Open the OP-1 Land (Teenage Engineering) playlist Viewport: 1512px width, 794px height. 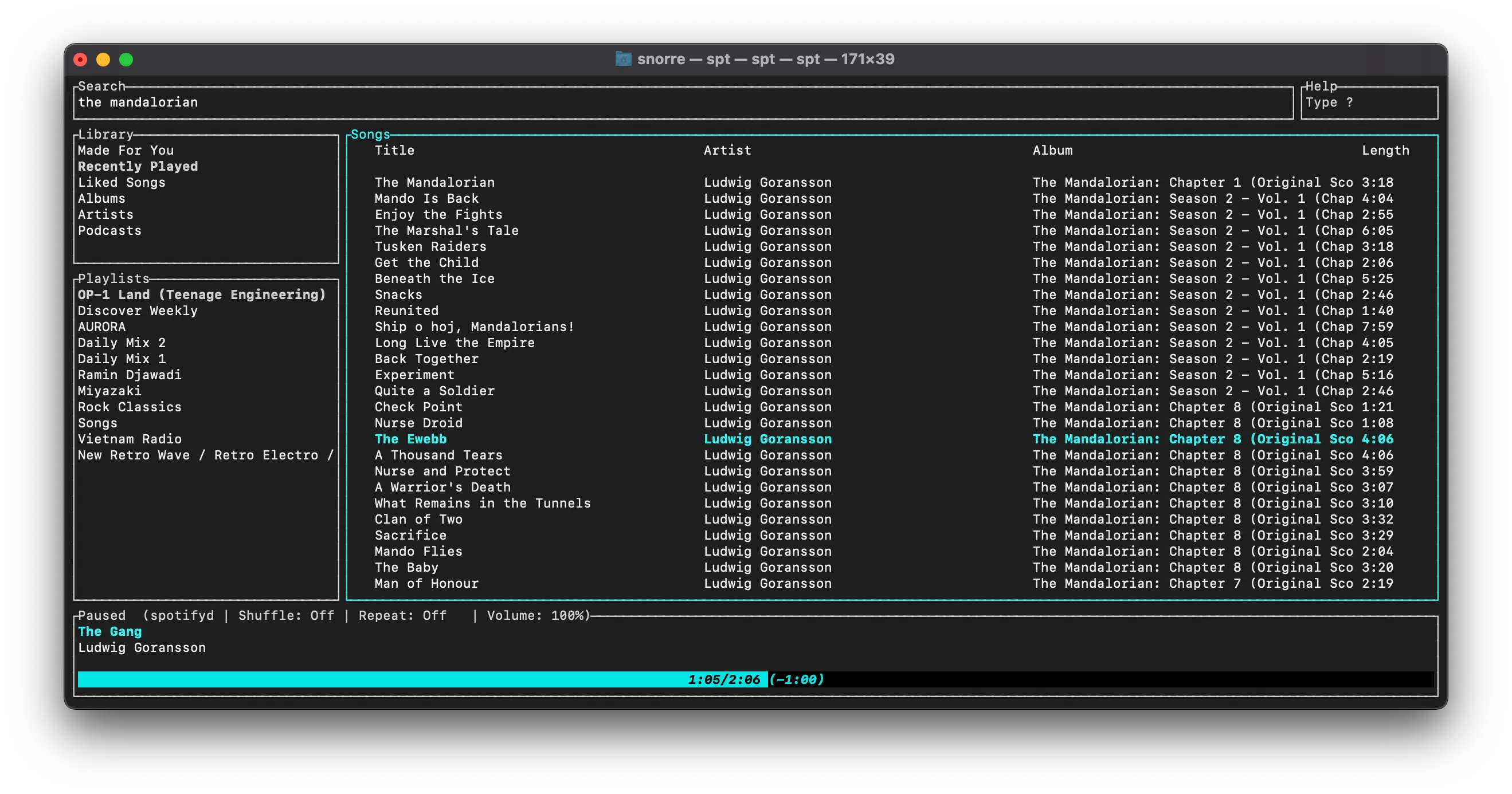click(x=202, y=294)
